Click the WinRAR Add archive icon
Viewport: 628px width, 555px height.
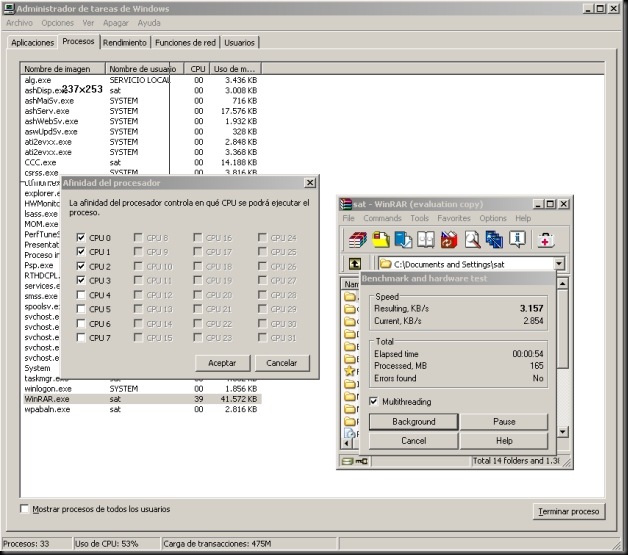click(x=358, y=239)
